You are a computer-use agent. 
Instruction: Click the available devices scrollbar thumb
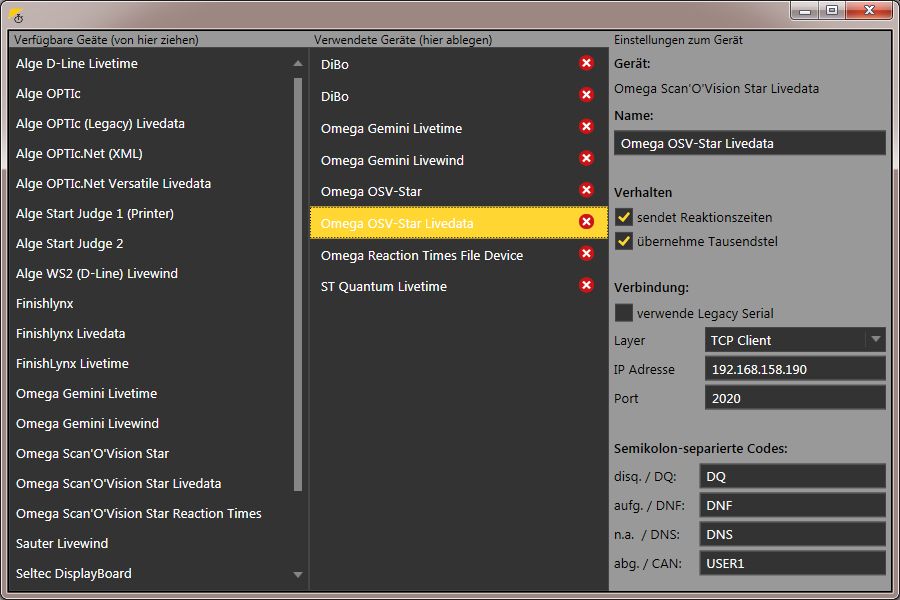[x=297, y=284]
